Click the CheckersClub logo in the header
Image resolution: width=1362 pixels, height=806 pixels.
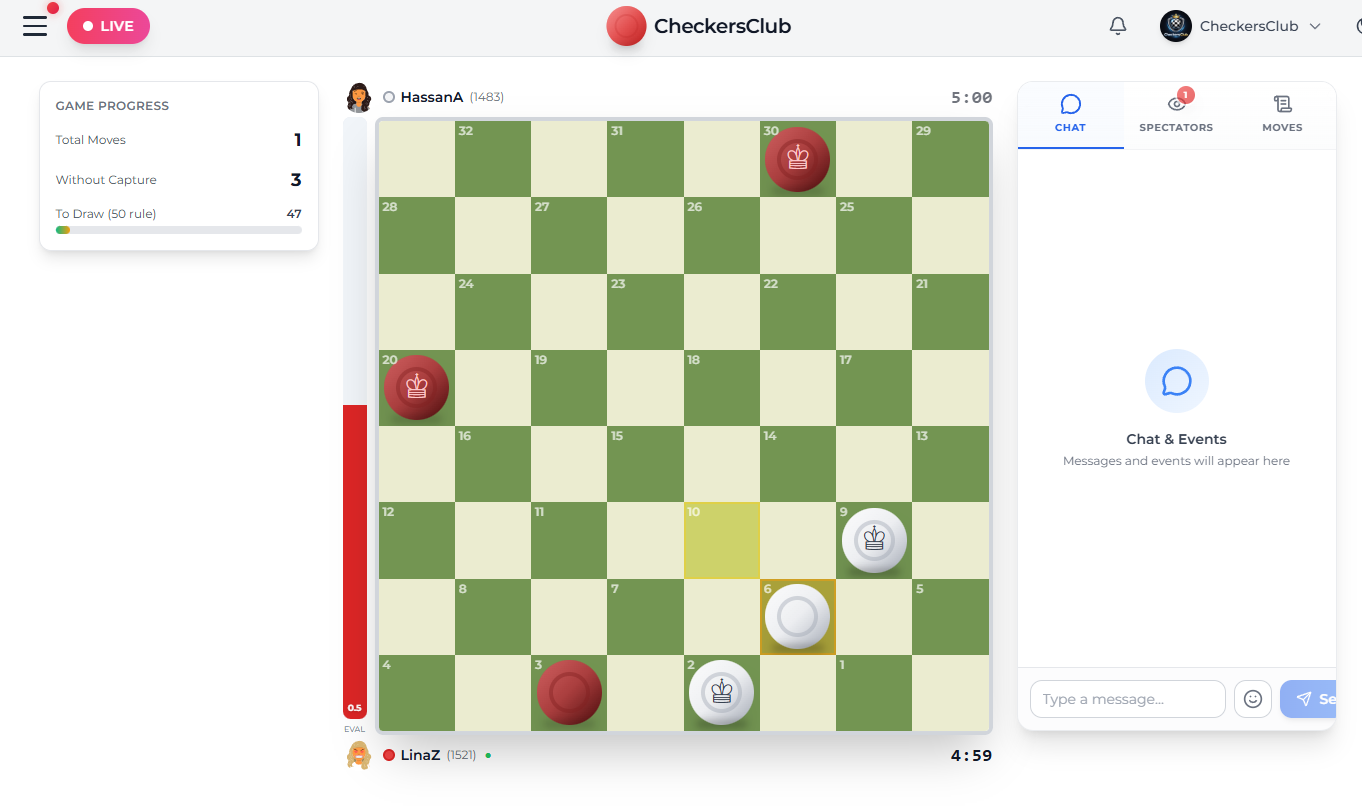626,26
